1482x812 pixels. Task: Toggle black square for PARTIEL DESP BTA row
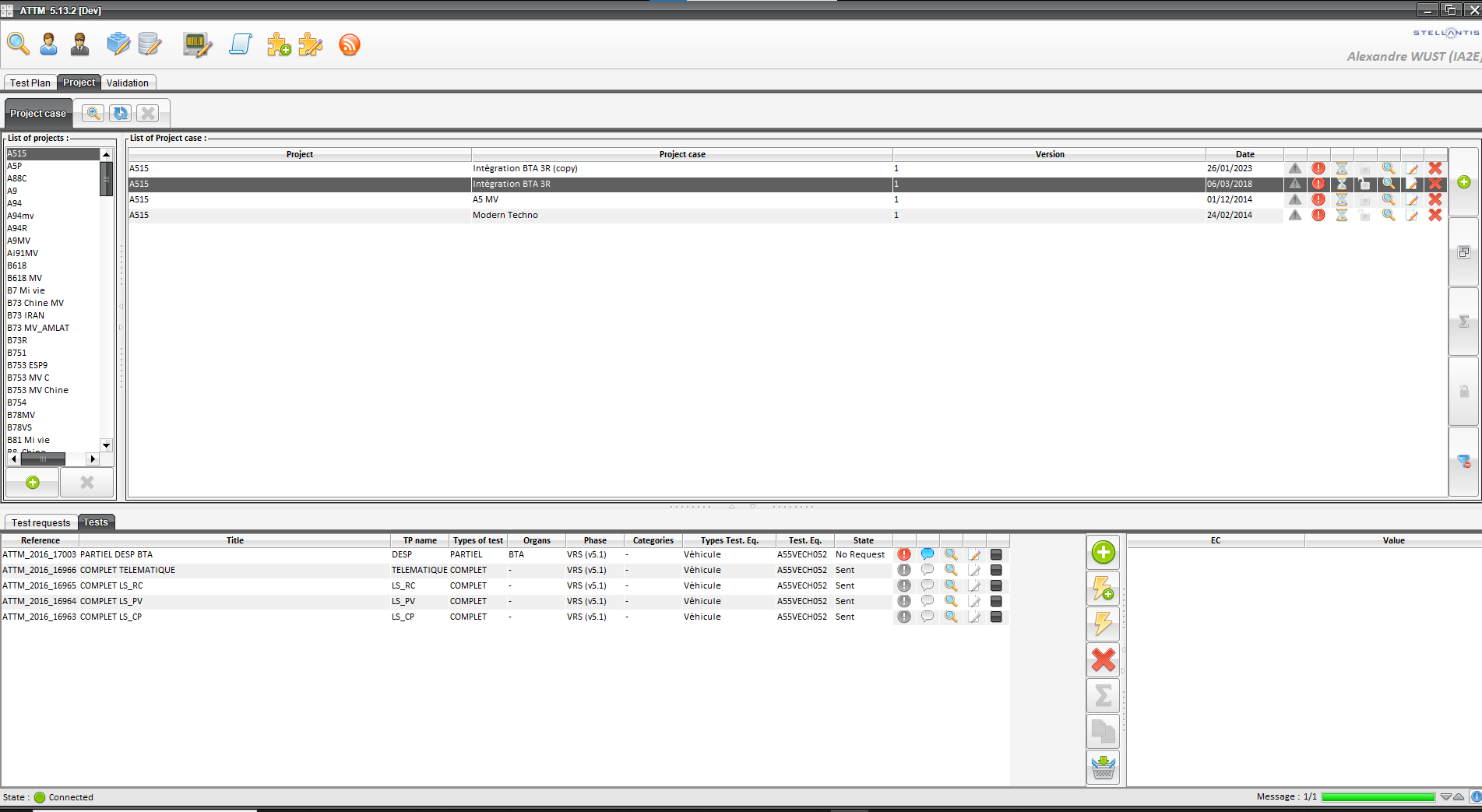[996, 555]
